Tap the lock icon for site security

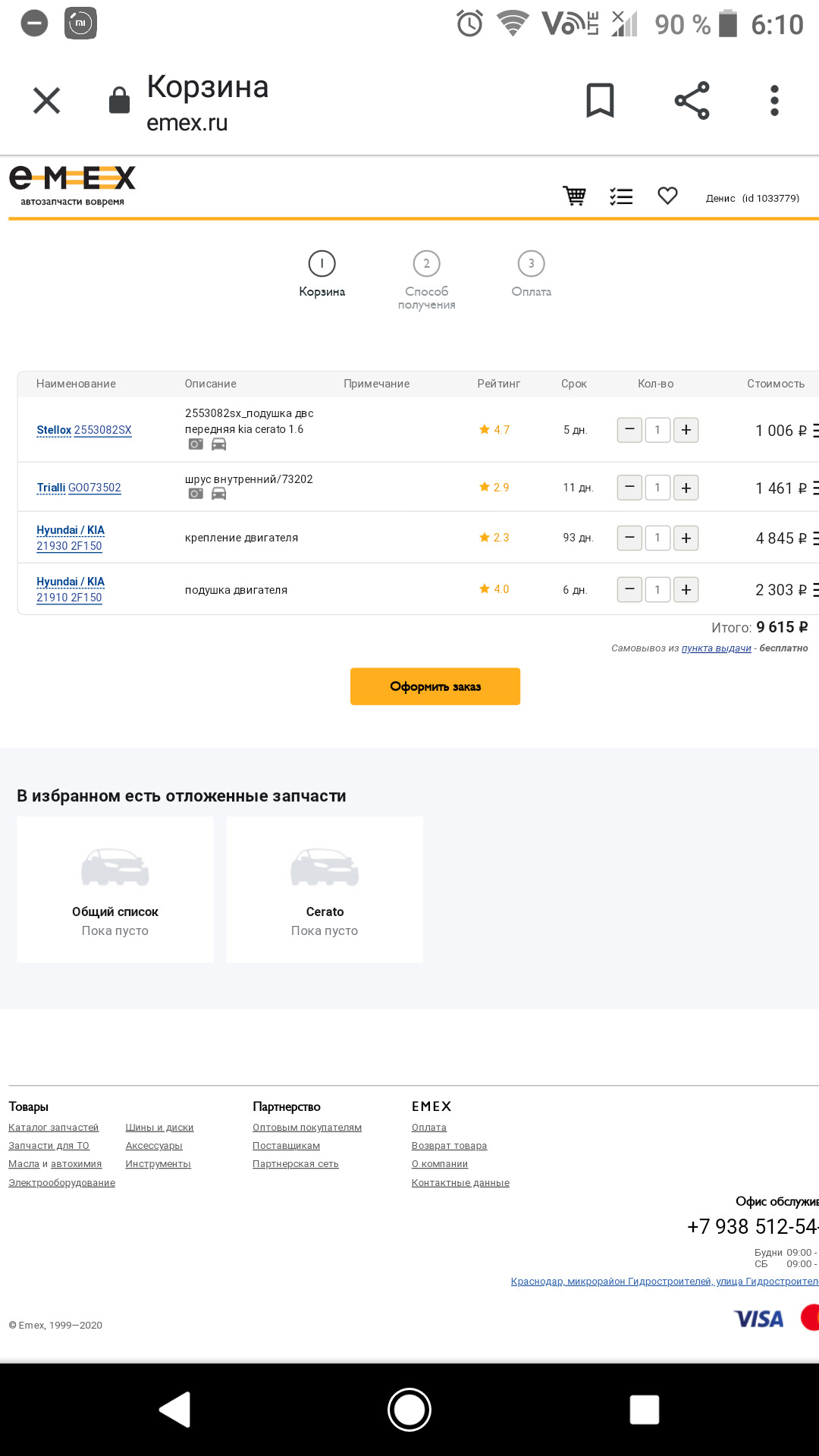click(119, 100)
